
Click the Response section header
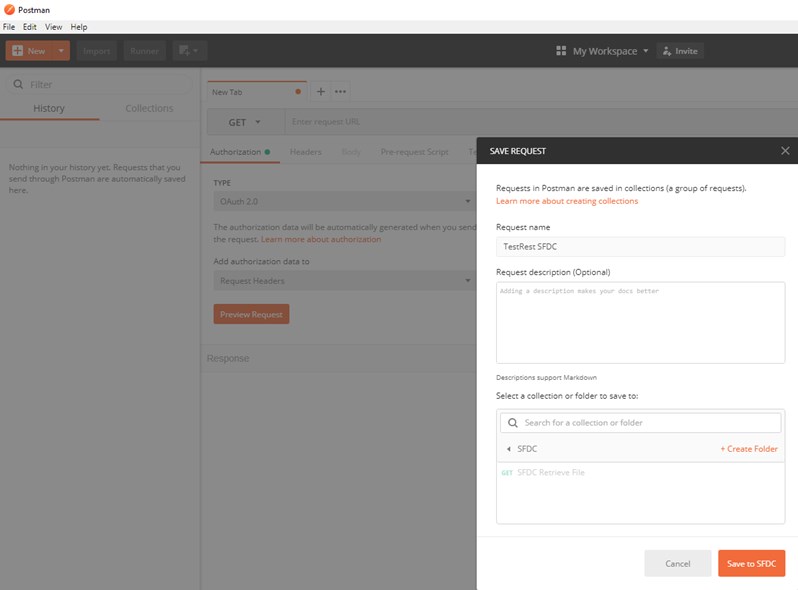228,358
